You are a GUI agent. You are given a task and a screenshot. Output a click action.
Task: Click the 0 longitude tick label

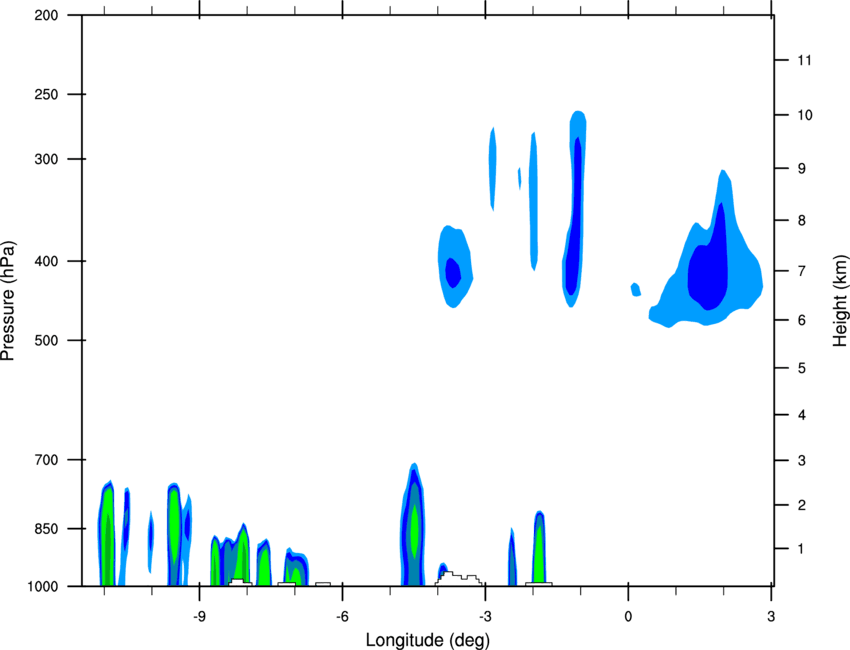pos(628,617)
